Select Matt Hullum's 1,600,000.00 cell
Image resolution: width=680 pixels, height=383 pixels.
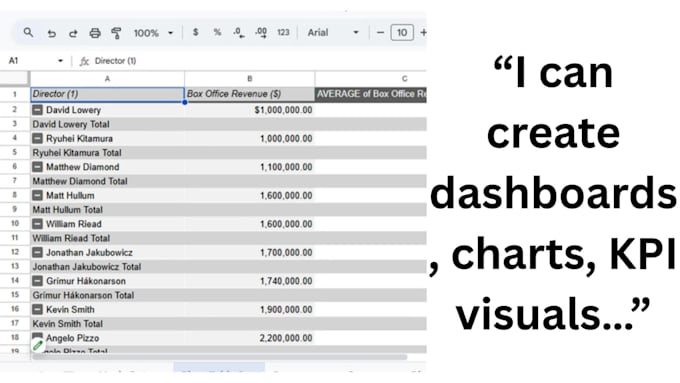pos(249,196)
